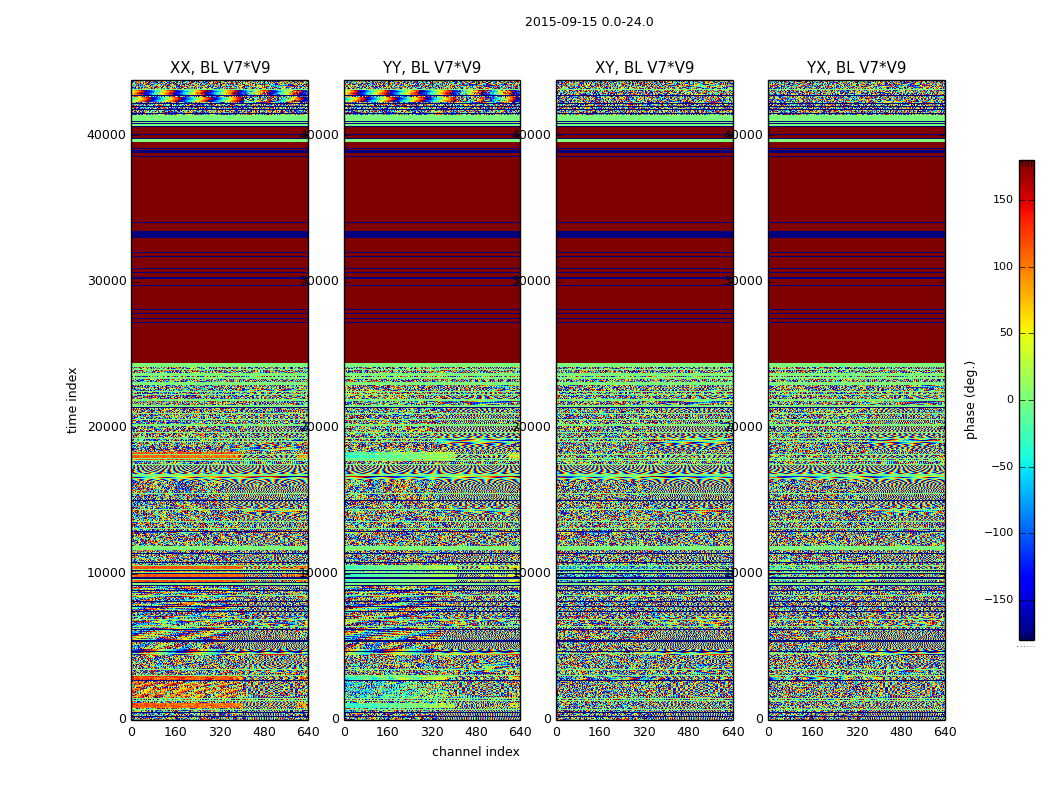Screen dimensions: 1050x800
Task: Select the "XX, BL V7*V9" panel title
Action: [220, 68]
